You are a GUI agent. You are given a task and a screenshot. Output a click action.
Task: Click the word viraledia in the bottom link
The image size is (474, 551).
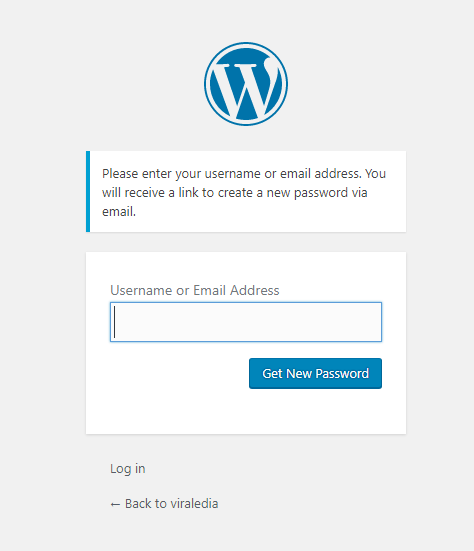pyautogui.click(x=194, y=504)
